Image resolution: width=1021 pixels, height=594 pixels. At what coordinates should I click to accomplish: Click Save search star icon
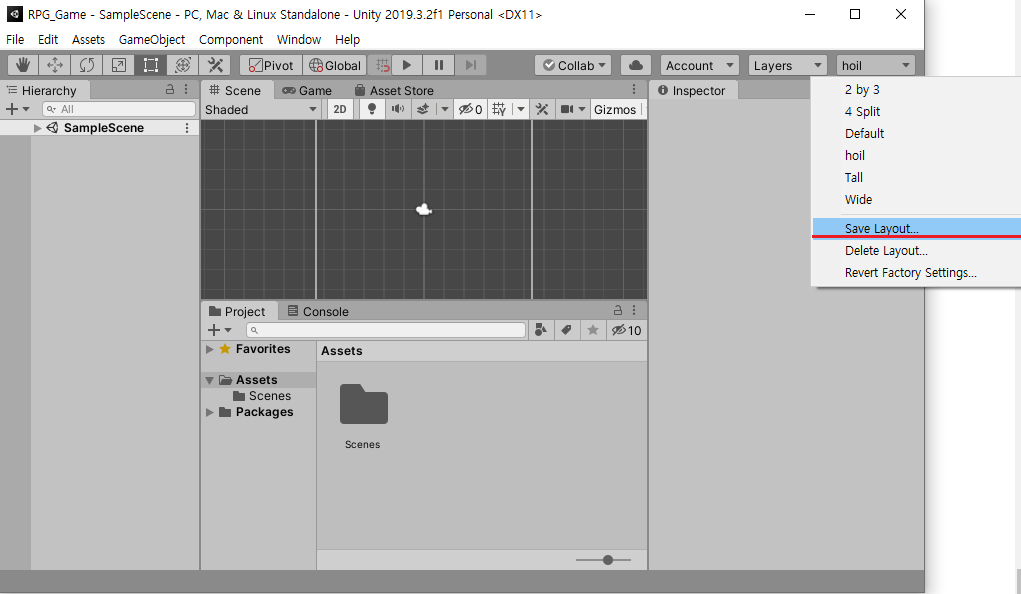click(x=593, y=330)
